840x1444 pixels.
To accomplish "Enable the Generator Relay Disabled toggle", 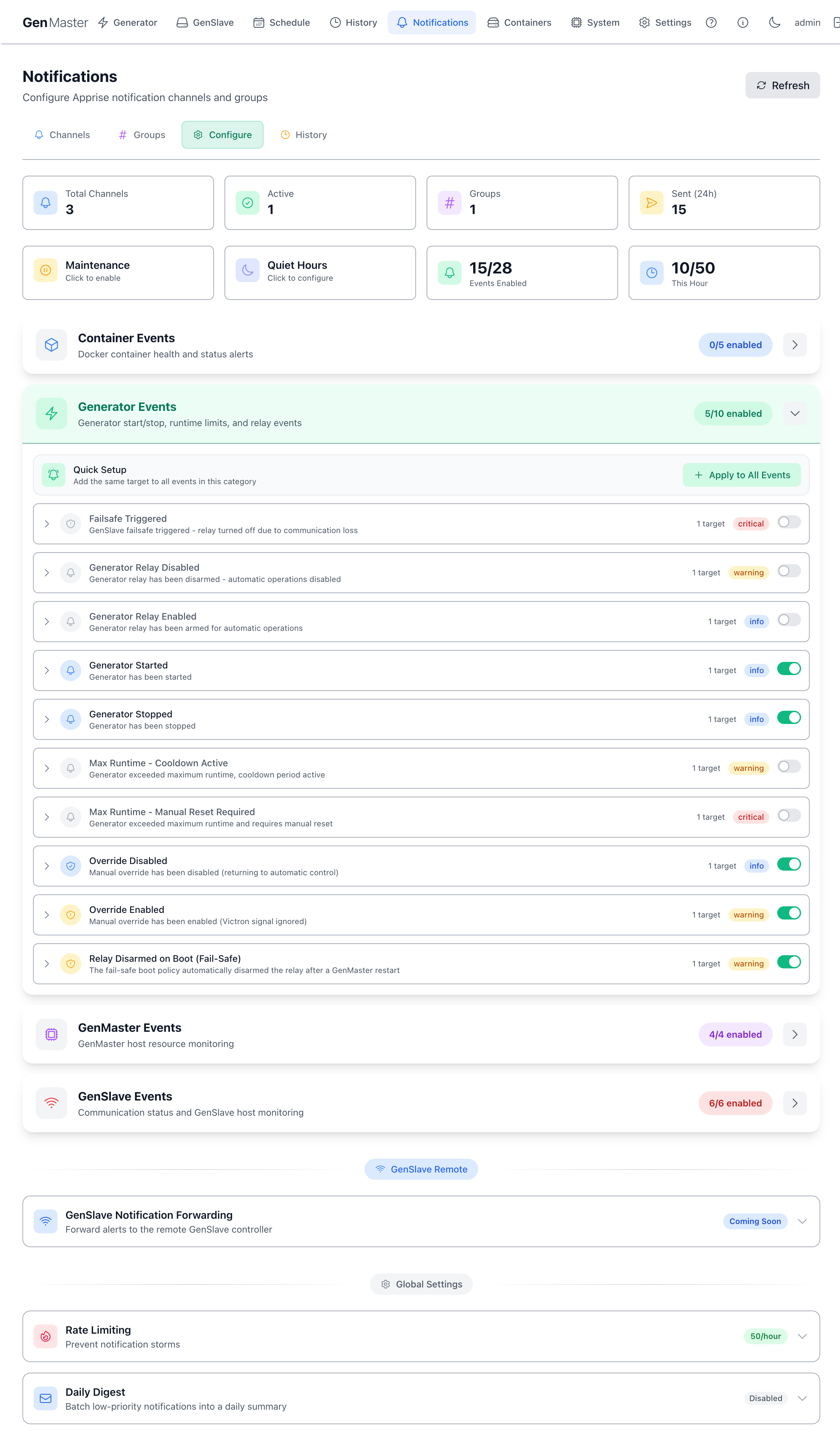I will [x=789, y=571].
